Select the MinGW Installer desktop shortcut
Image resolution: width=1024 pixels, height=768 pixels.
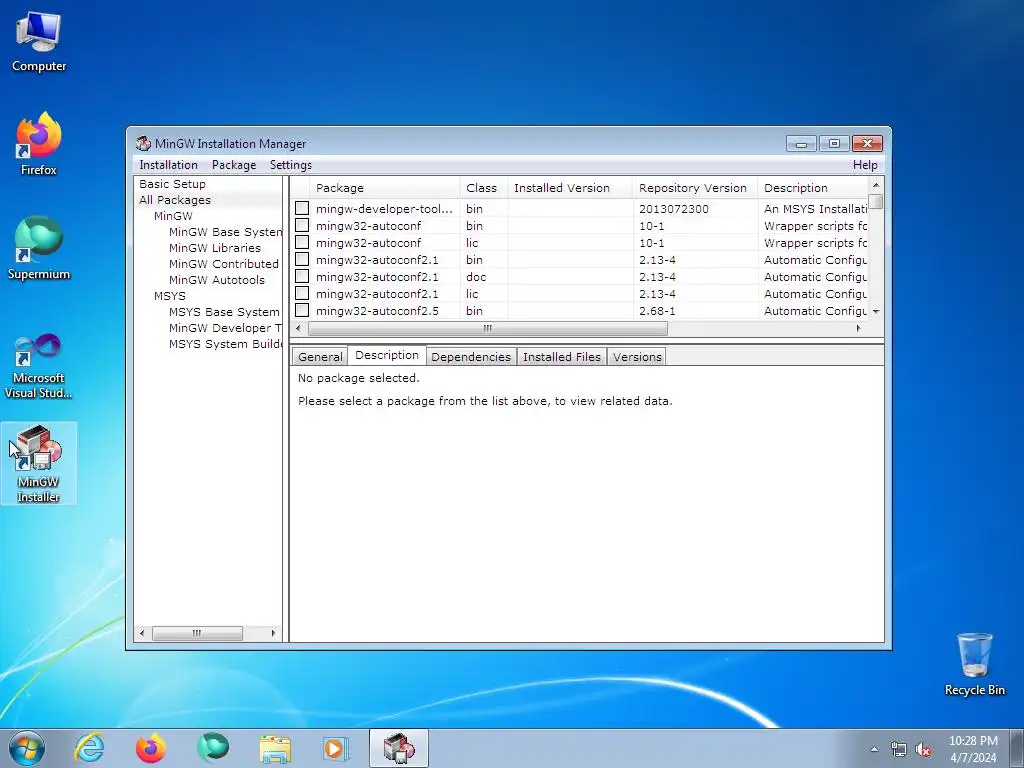coord(39,464)
